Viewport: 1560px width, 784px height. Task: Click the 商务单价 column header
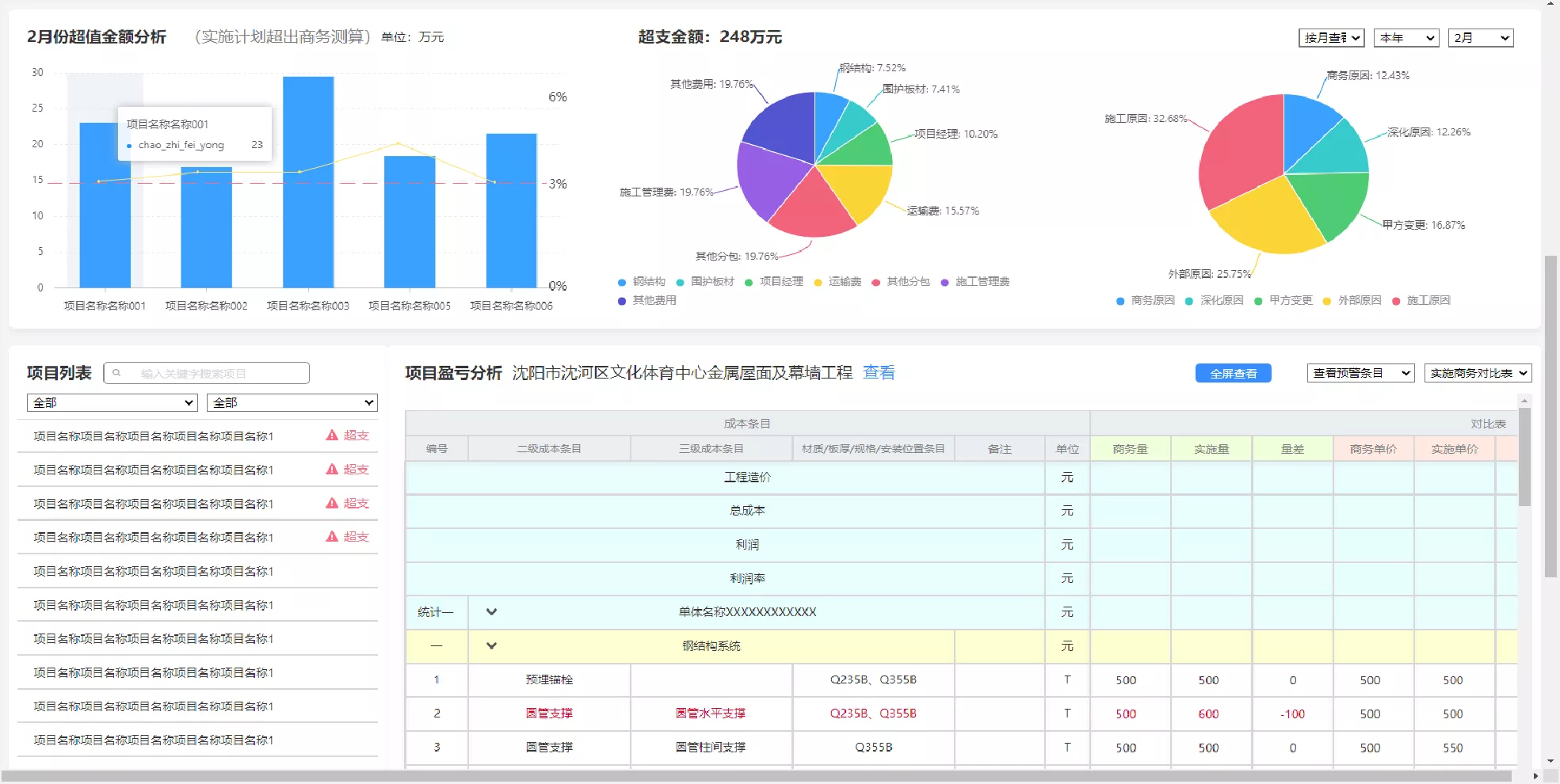coord(1373,449)
